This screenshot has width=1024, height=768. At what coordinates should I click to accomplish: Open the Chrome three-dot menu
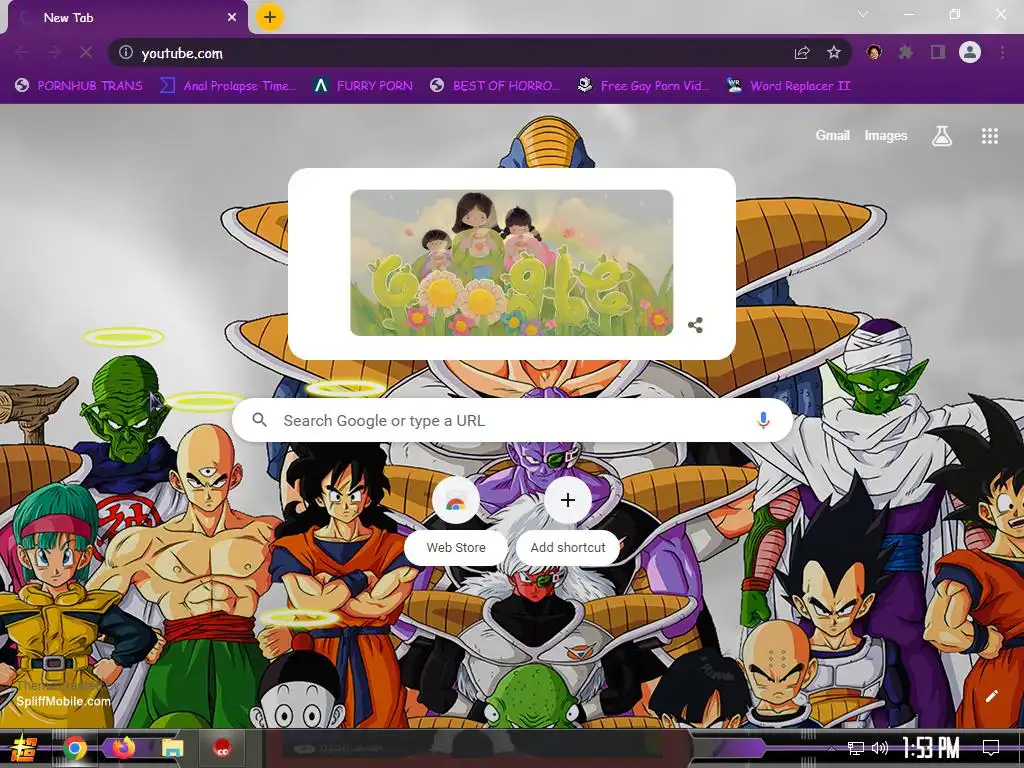pos(1002,52)
